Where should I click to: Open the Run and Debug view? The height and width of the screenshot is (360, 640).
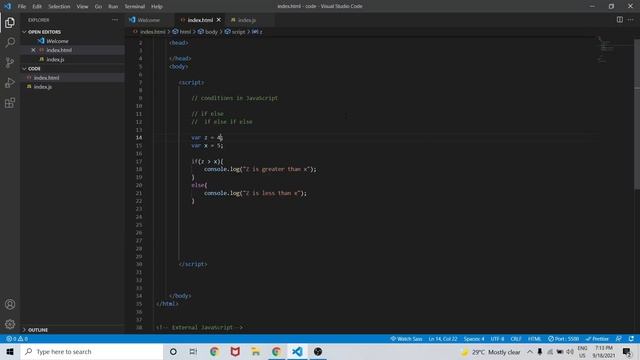pos(10,82)
